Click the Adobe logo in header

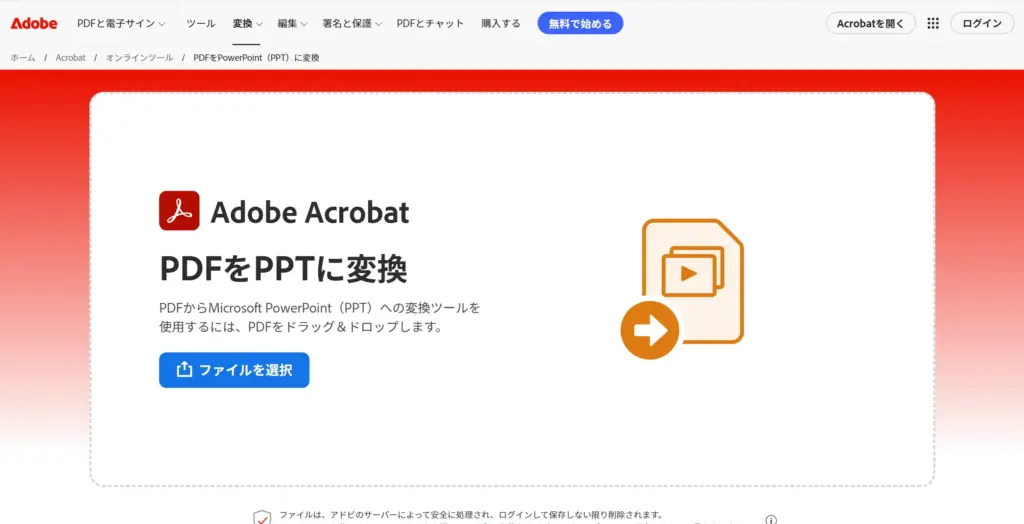[x=34, y=24]
